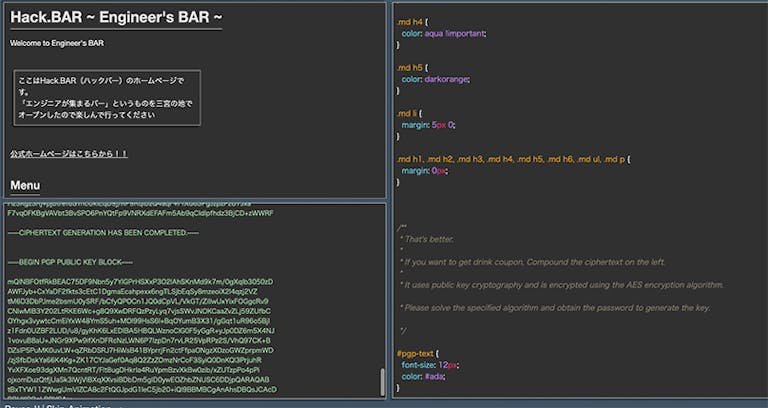Click the comment Please solve the specified algorithm

(x=554, y=308)
